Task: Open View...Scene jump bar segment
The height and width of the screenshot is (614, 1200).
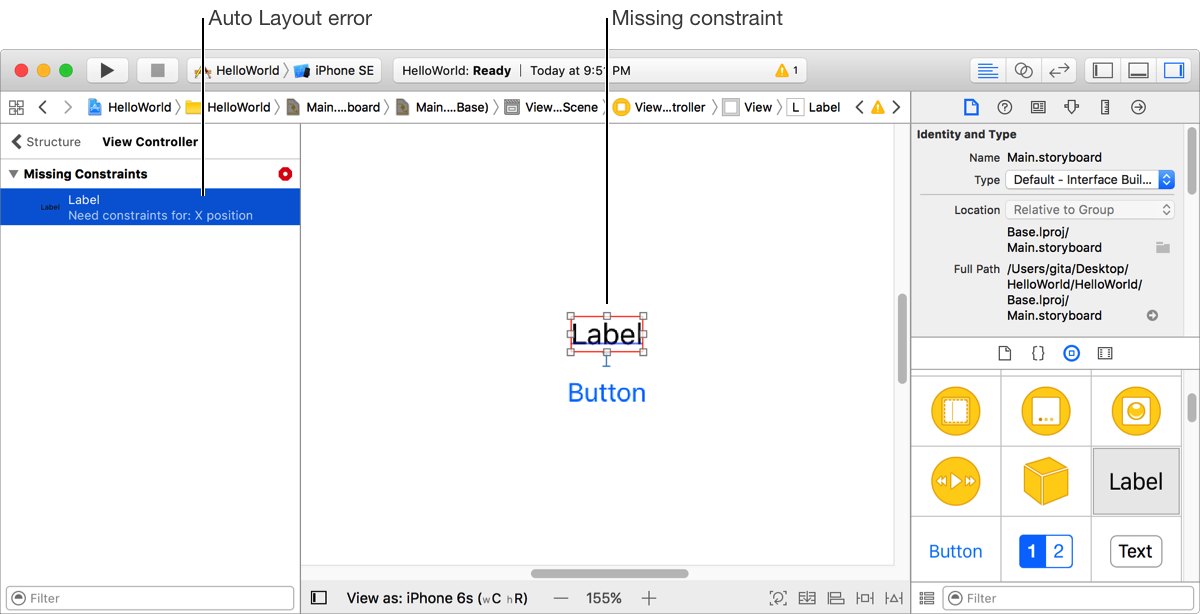Action: tap(551, 107)
